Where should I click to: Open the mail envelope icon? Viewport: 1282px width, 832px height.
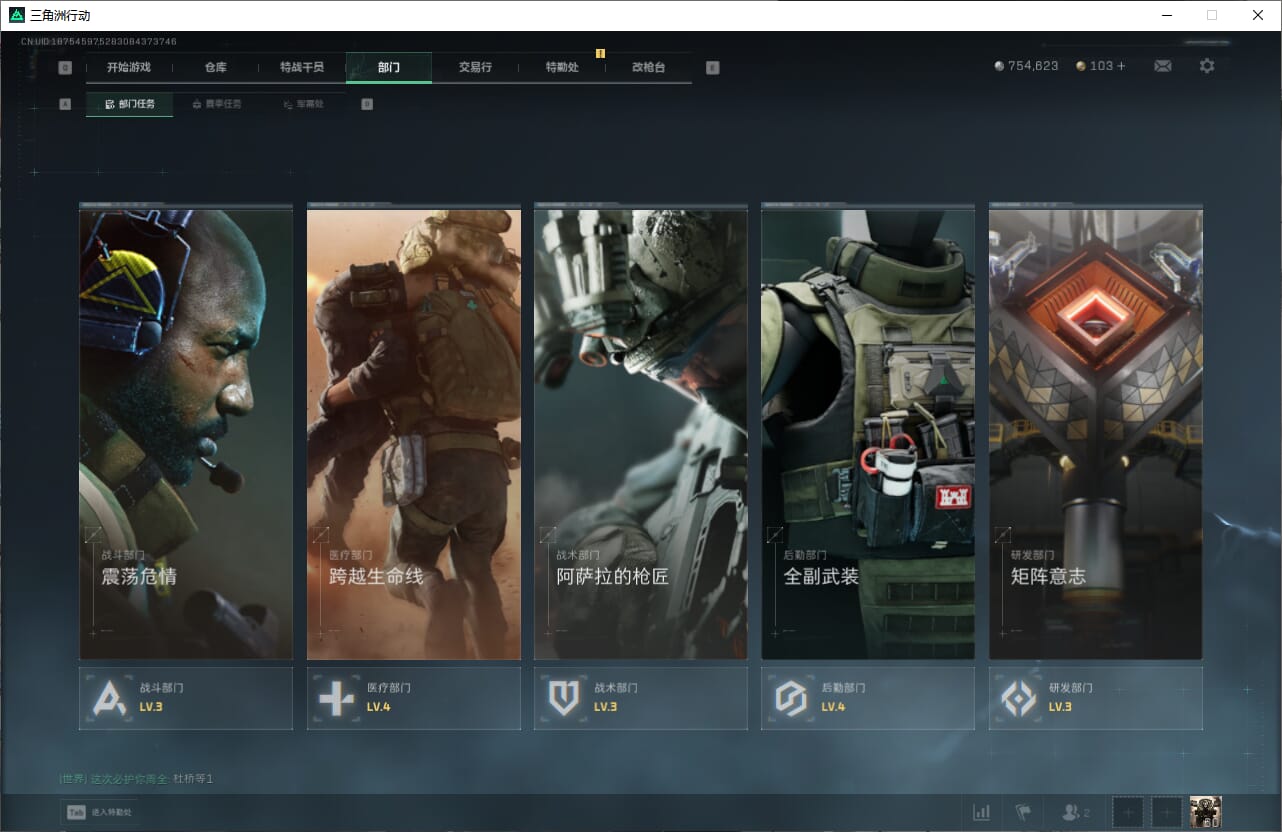[1162, 66]
